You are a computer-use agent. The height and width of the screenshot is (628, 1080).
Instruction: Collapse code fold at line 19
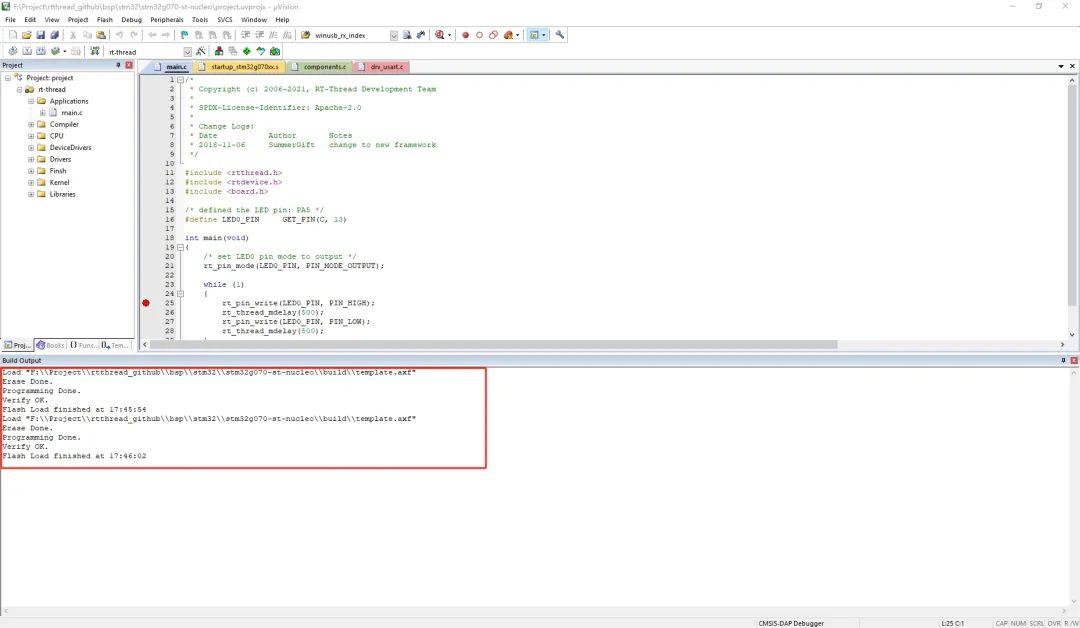coord(180,247)
